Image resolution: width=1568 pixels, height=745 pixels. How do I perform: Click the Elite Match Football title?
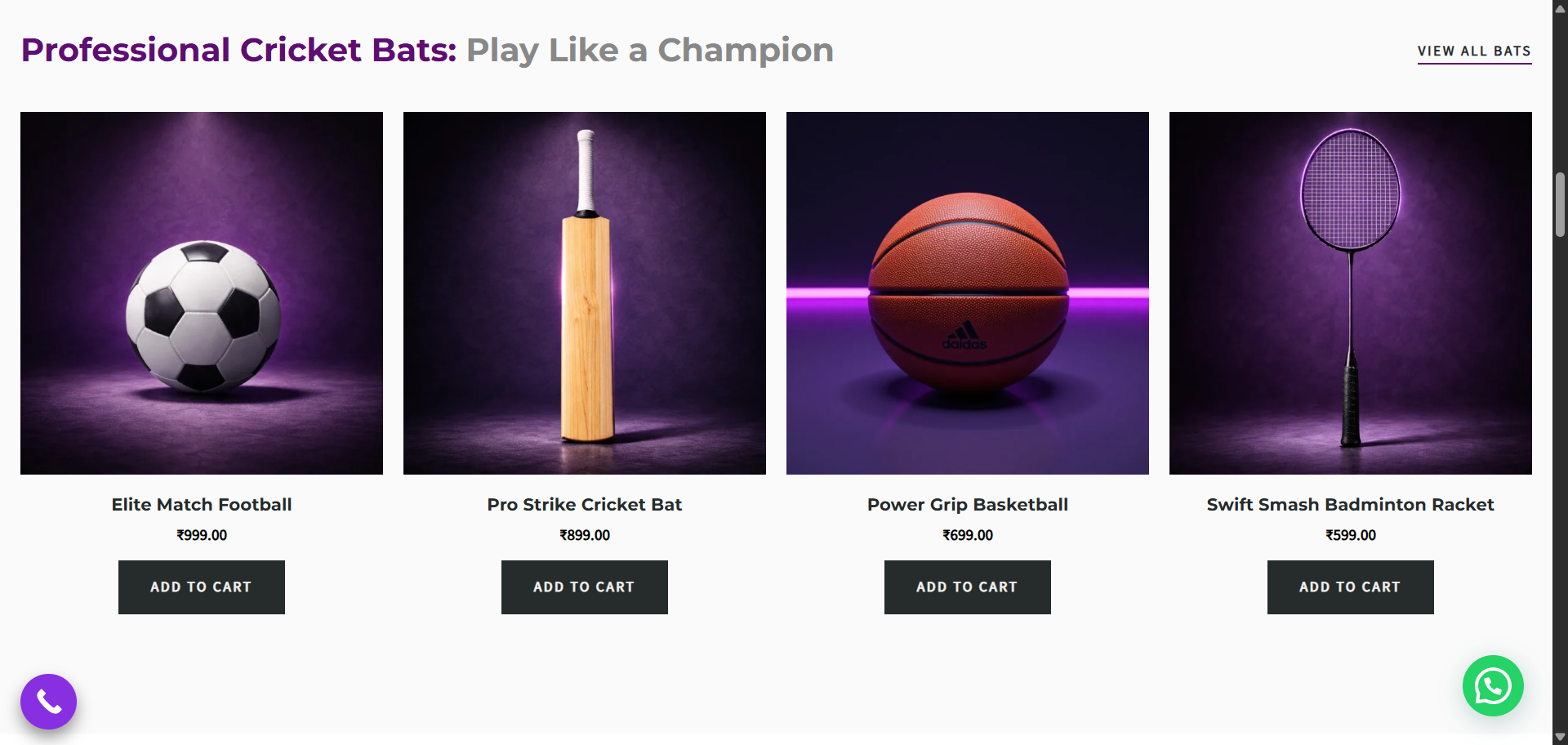(x=202, y=505)
